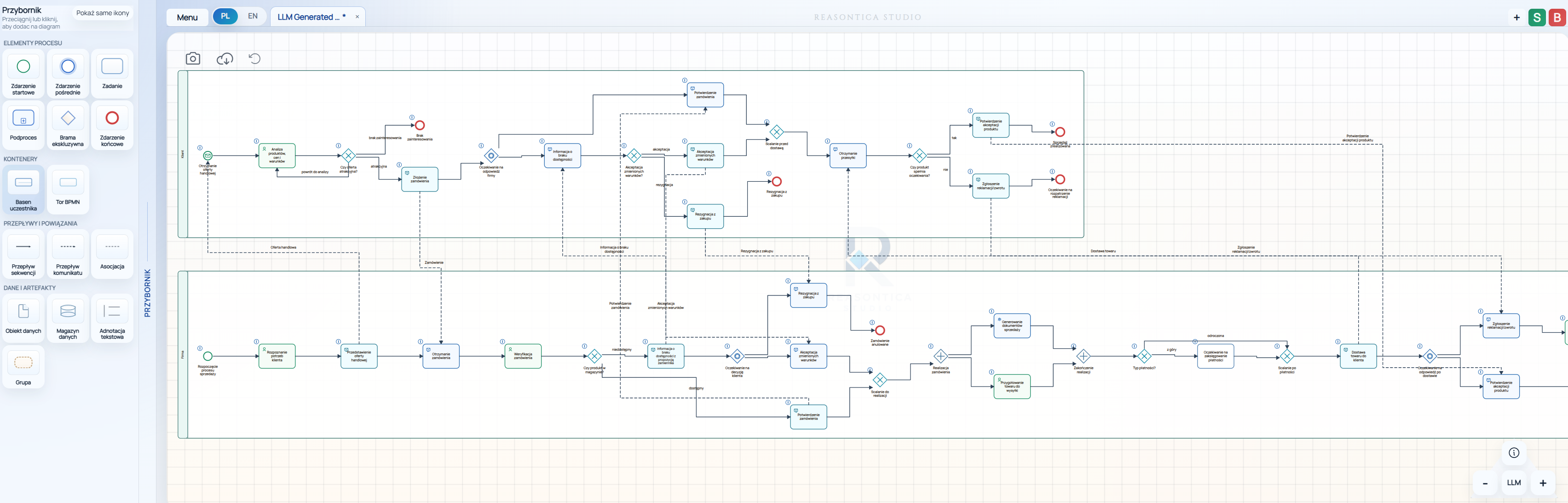1568x503 pixels.
Task: Take a diagram snapshot with camera icon
Action: [x=193, y=58]
